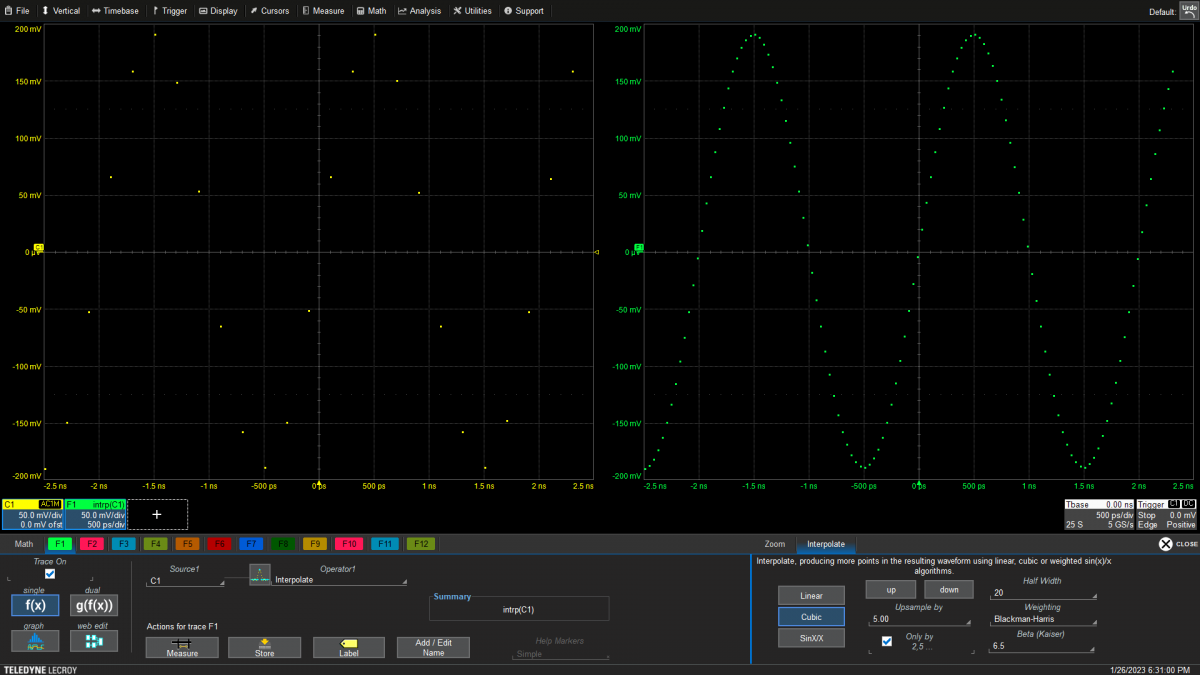This screenshot has height=675, width=1200.
Task: Select the web edit function icon
Action: pyautogui.click(x=94, y=641)
